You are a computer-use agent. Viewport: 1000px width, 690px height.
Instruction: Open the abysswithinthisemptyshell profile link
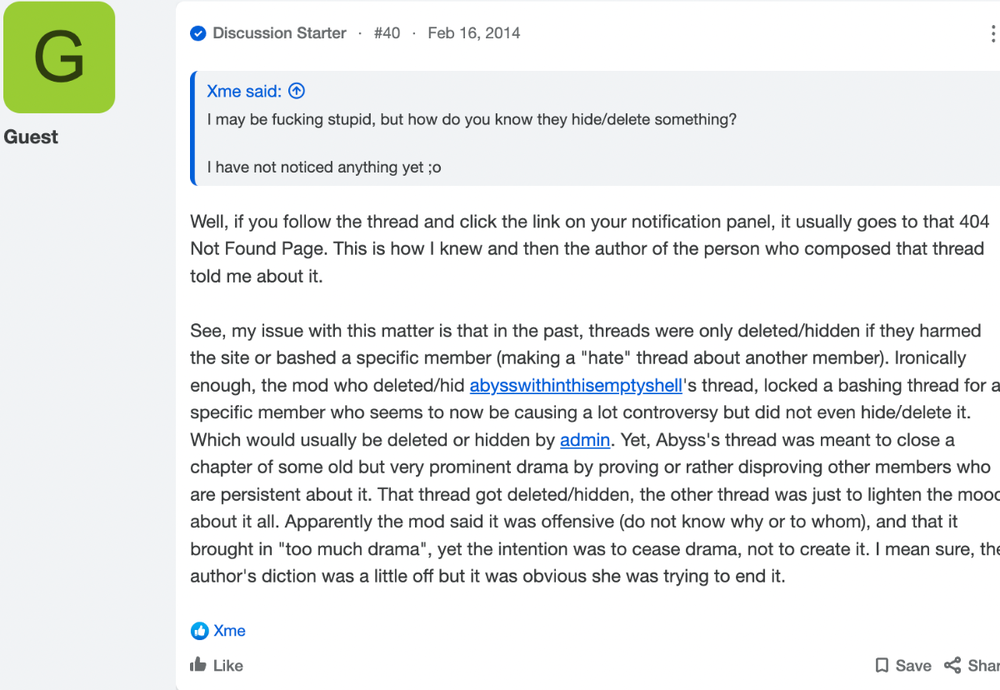pyautogui.click(x=576, y=385)
